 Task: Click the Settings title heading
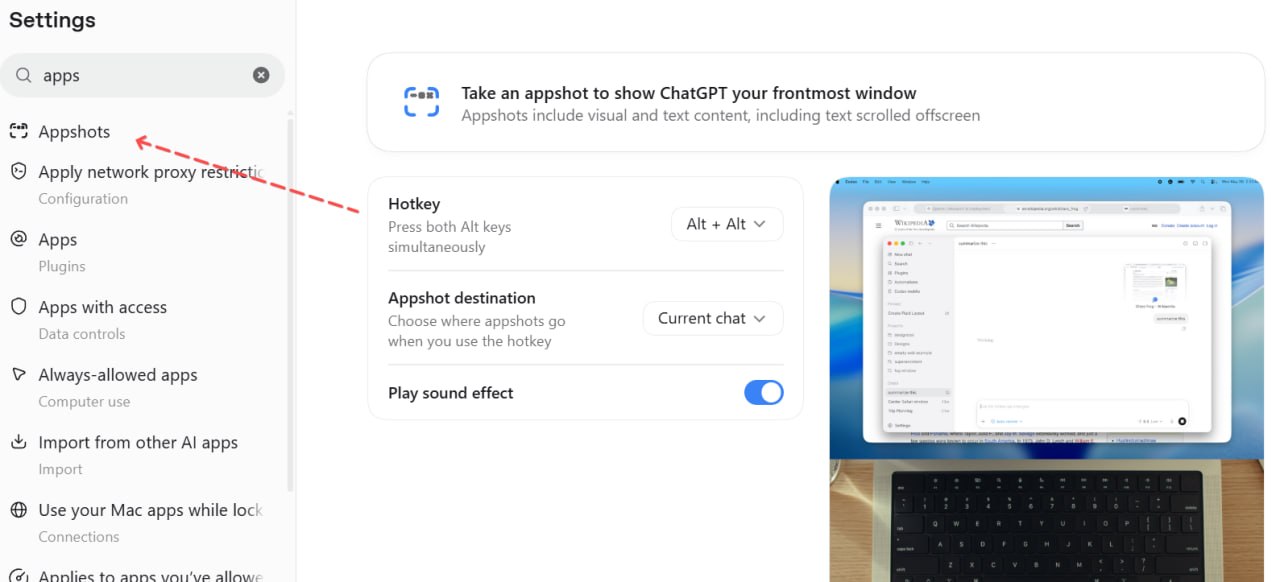click(x=52, y=20)
